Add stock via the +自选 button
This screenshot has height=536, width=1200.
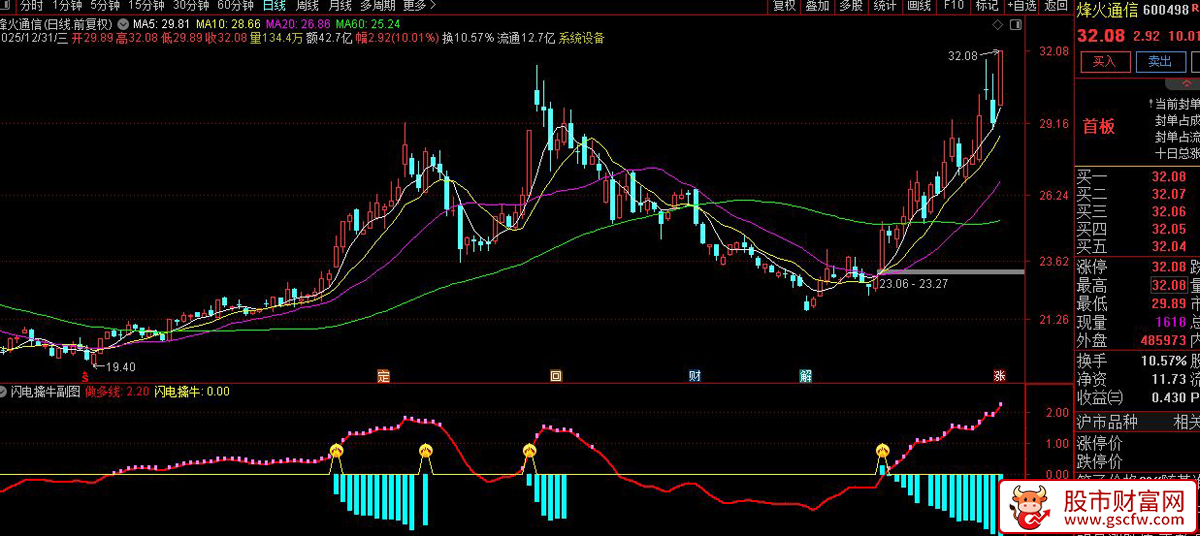tap(1021, 6)
